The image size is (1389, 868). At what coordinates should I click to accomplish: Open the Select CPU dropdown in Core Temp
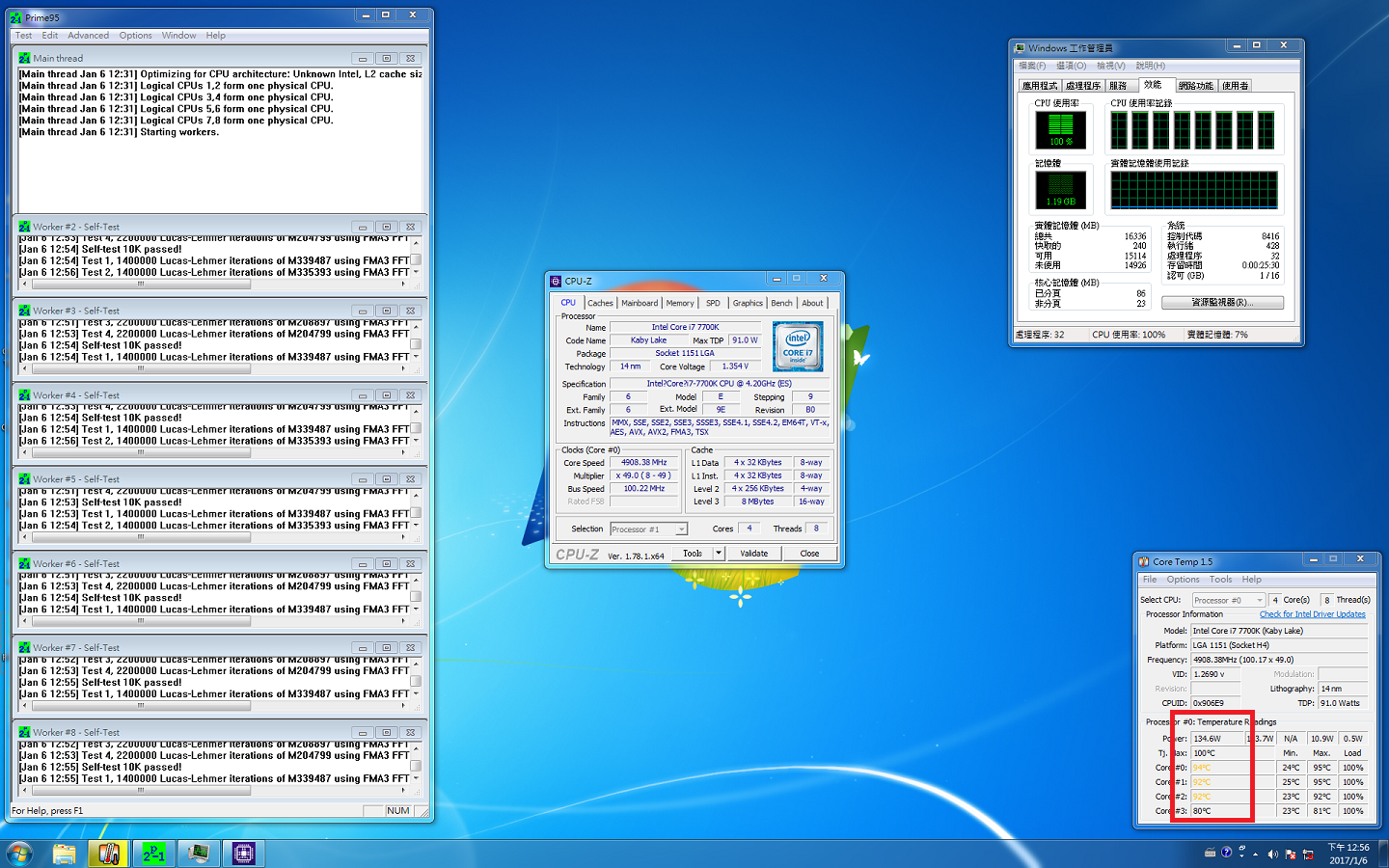[x=1229, y=600]
